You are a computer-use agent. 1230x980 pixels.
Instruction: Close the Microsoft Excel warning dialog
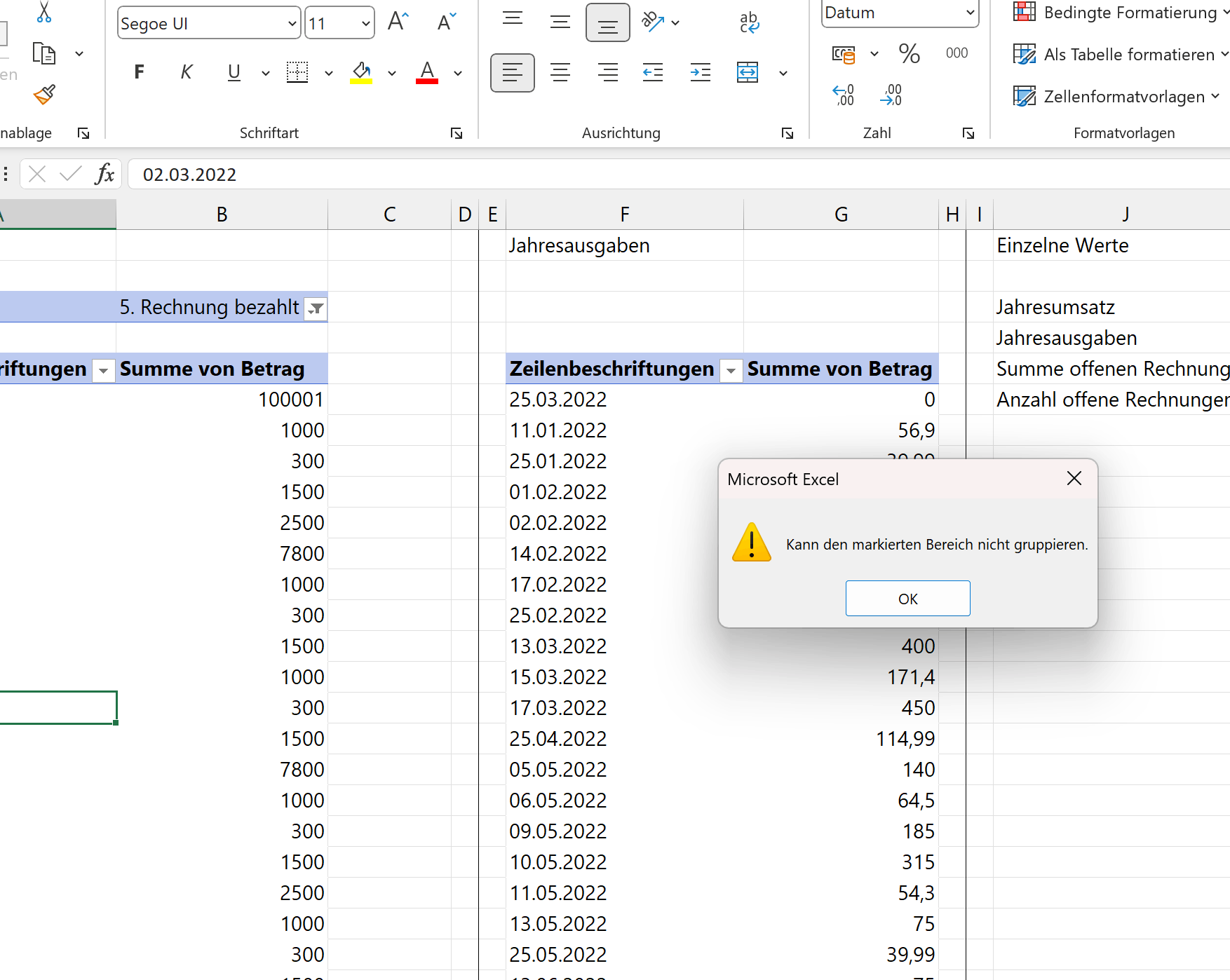[1074, 479]
